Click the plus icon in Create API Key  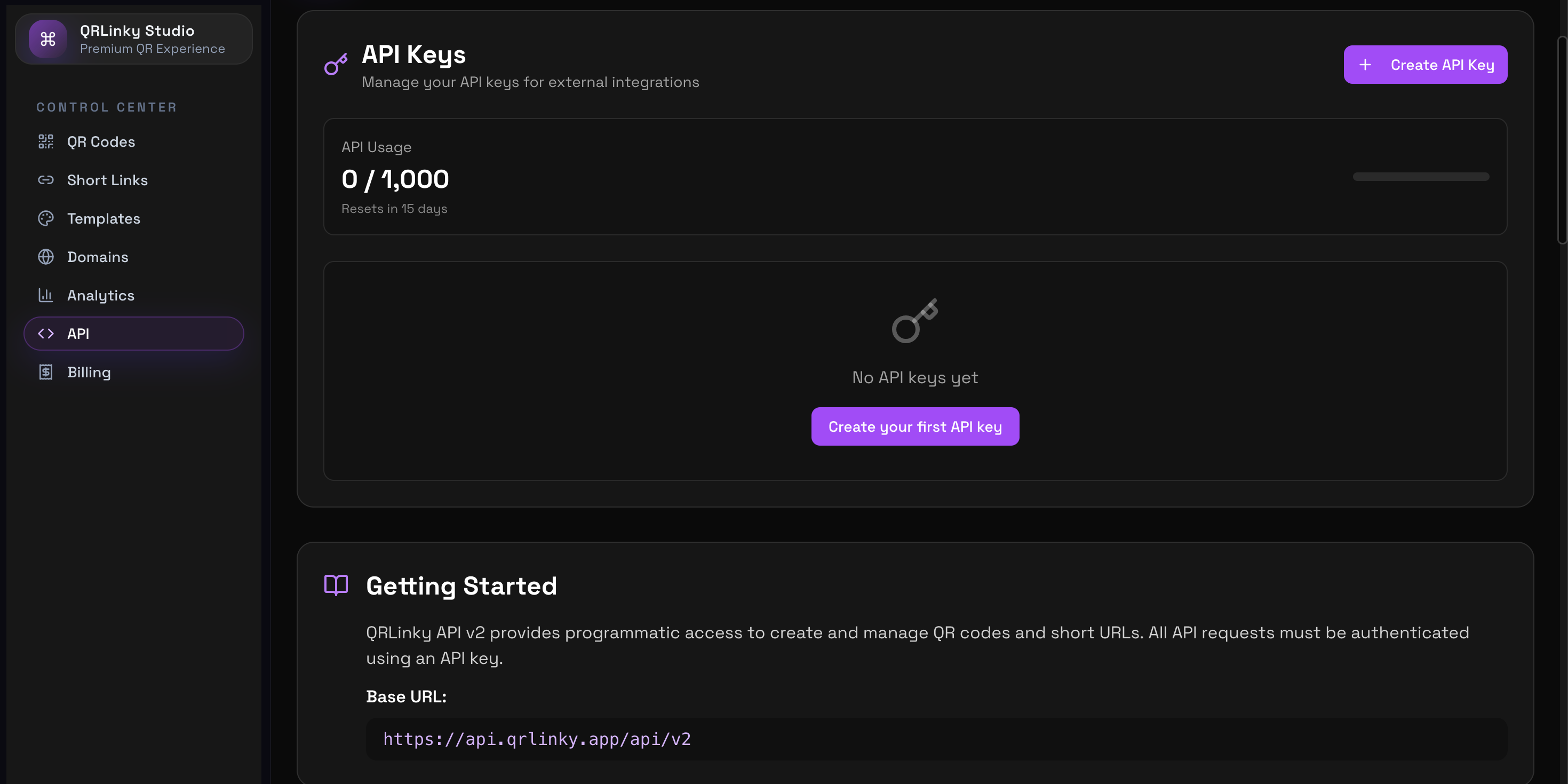(x=1365, y=65)
